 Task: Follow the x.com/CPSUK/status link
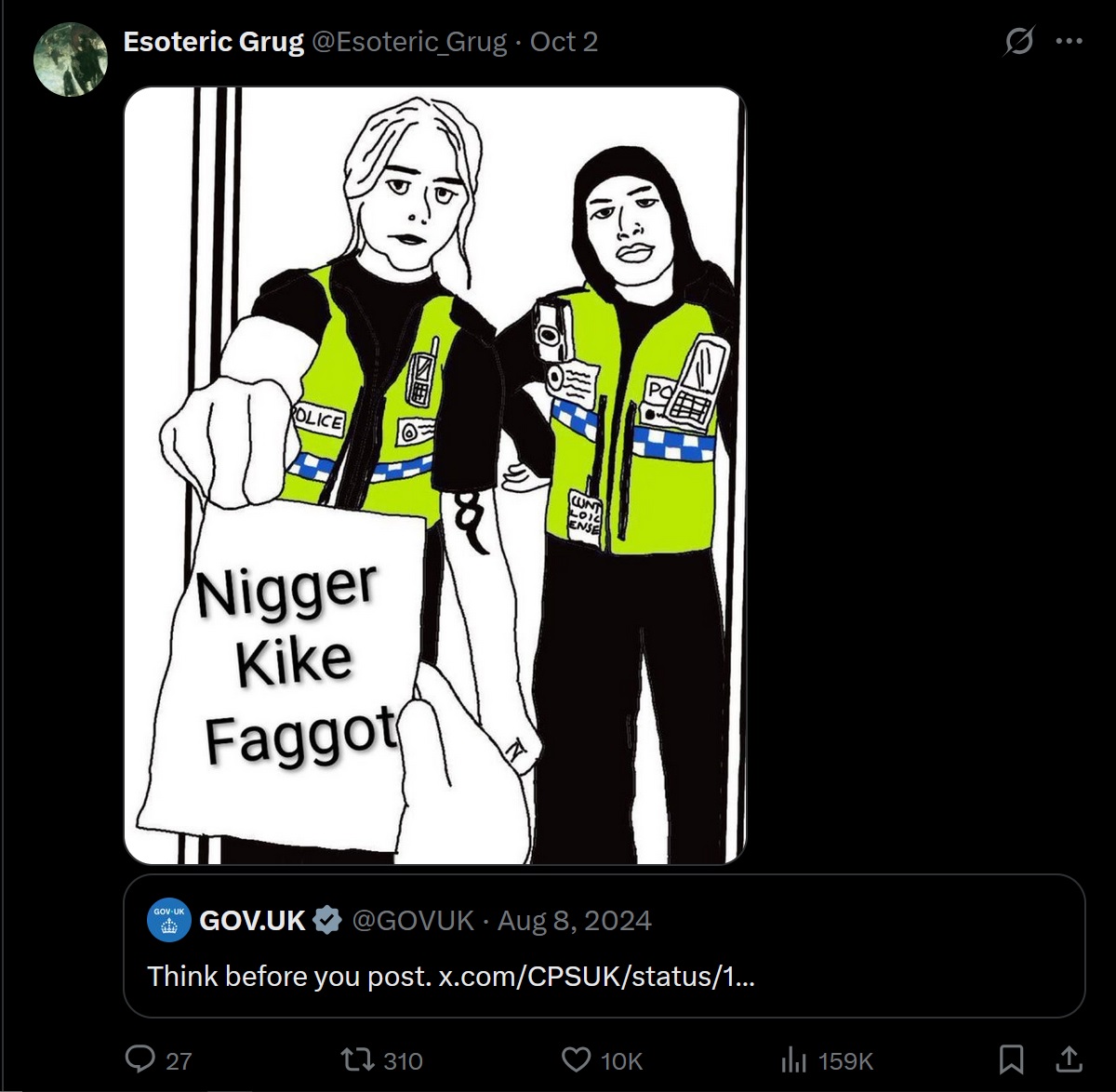(x=597, y=976)
